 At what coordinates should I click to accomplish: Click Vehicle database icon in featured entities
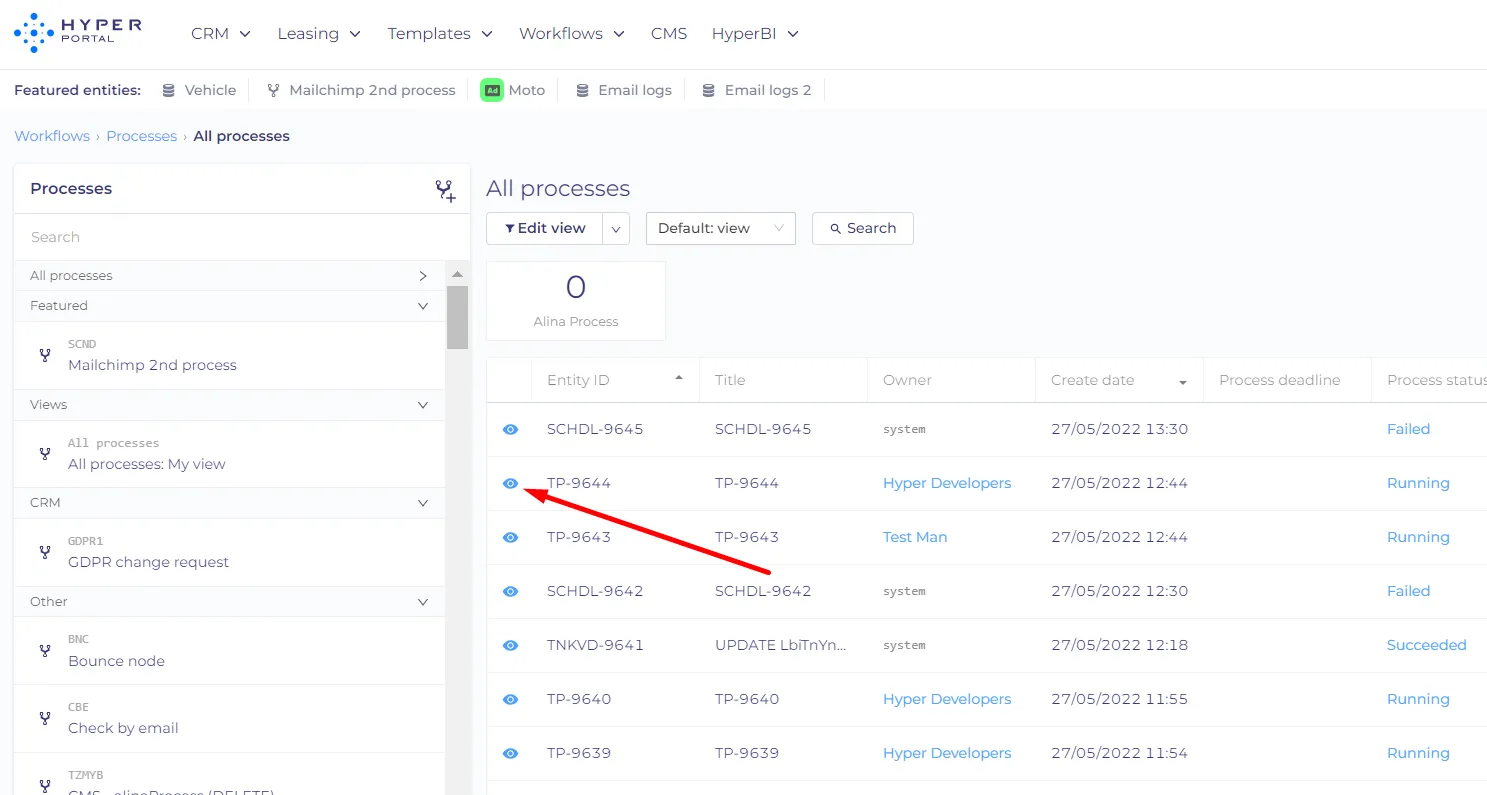[x=168, y=90]
